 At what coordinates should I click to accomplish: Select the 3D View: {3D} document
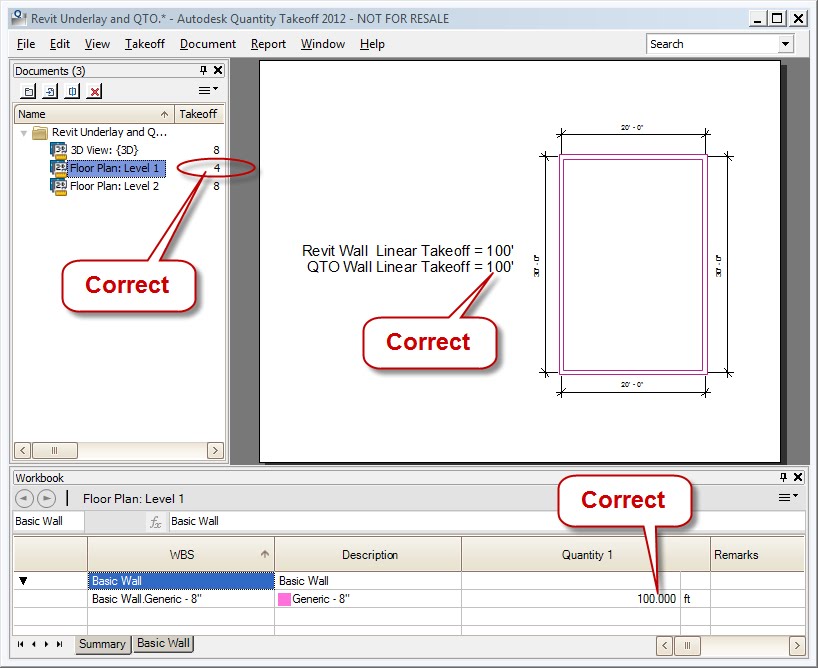pyautogui.click(x=104, y=150)
